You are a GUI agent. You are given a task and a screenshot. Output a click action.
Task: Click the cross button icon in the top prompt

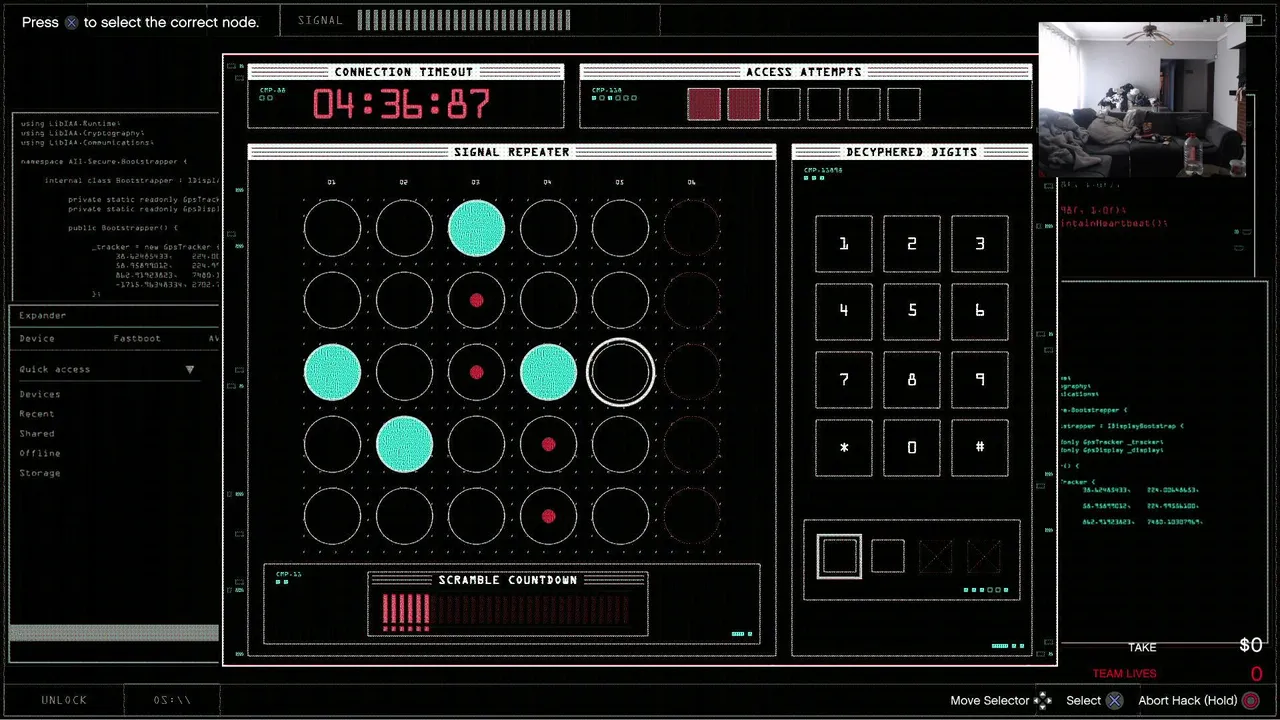pos(71,22)
